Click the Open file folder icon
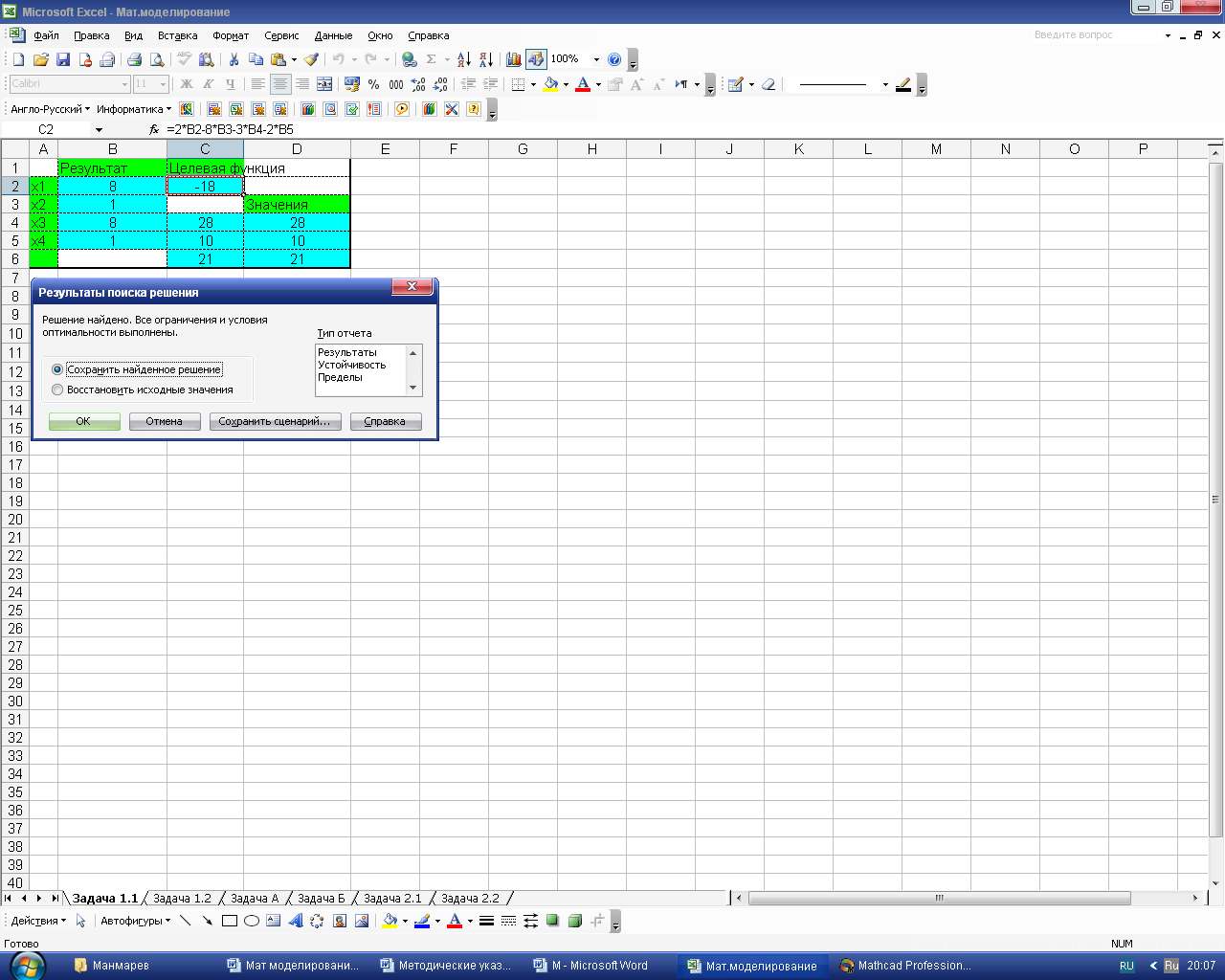This screenshot has width=1225, height=980. click(40, 59)
